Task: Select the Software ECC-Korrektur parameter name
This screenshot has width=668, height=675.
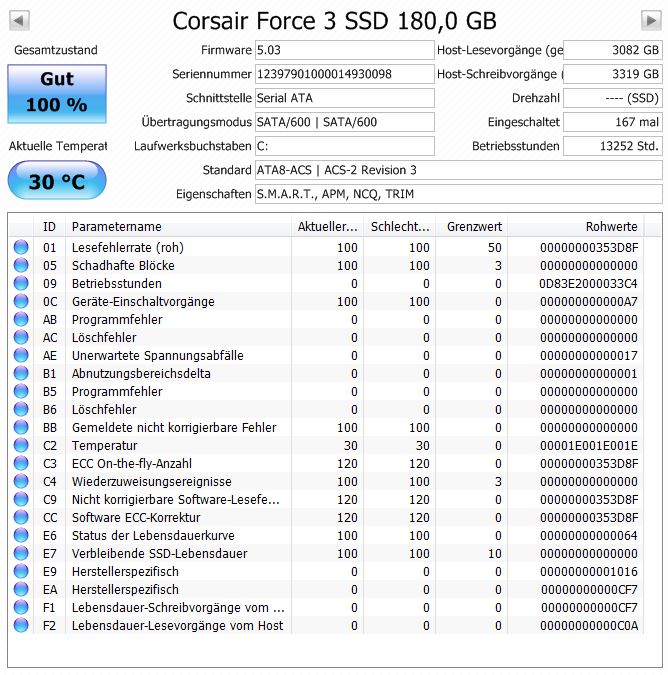Action: point(136,517)
